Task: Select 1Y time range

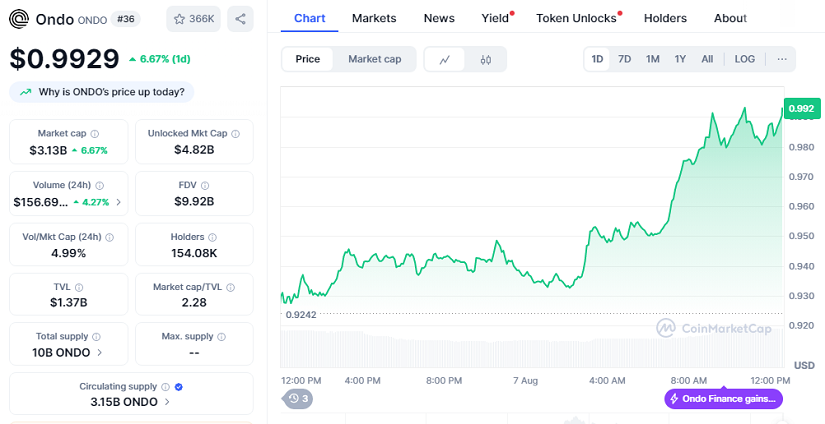Action: 680,59
